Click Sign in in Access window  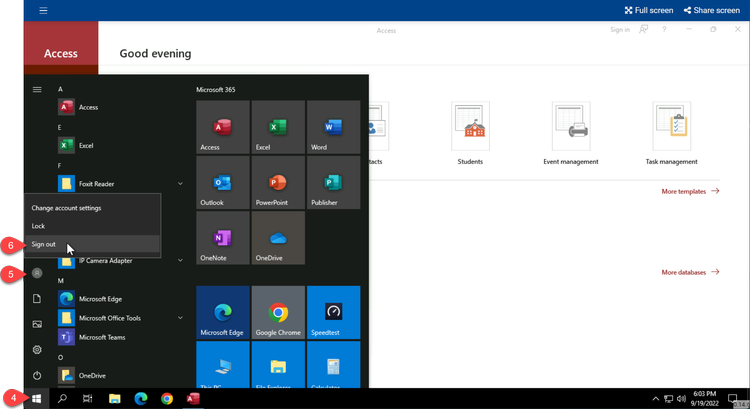pos(620,30)
